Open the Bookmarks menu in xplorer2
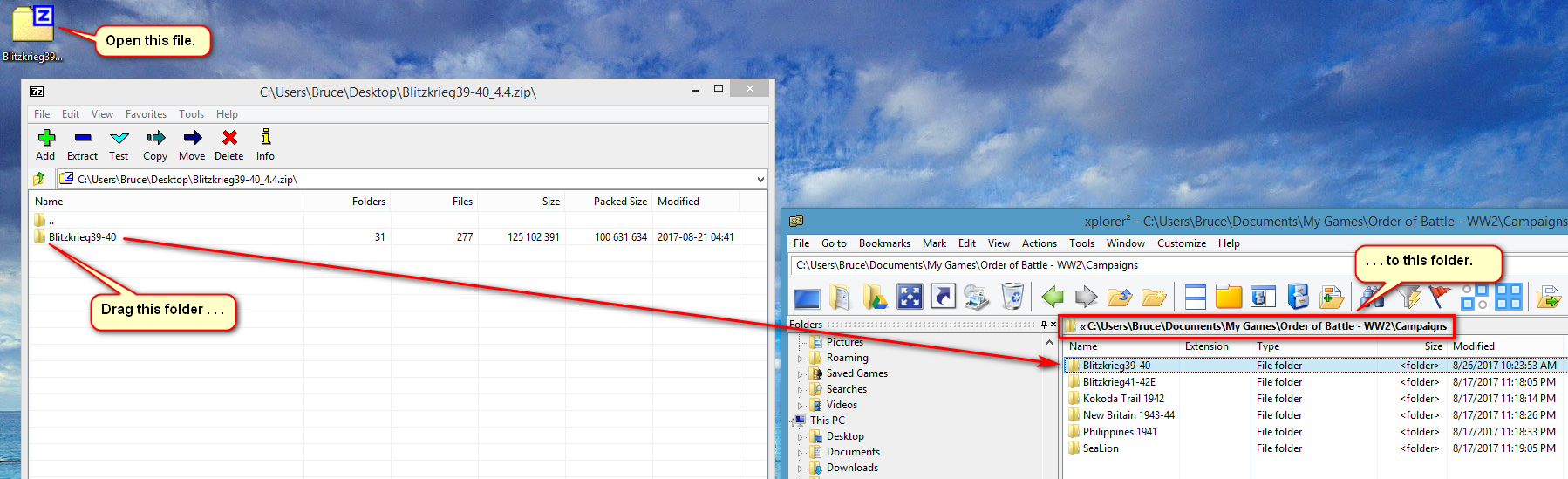Viewport: 1568px width, 479px height. 884,243
